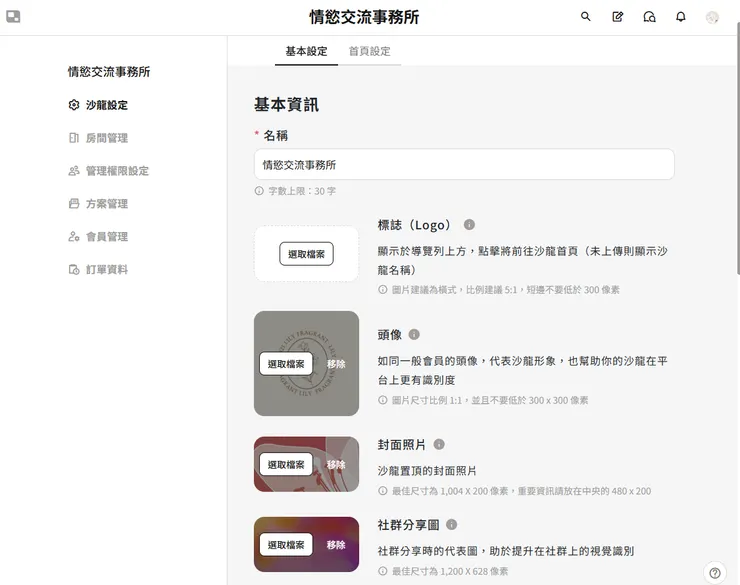Switch to the 基本設定 tab
The width and height of the screenshot is (740, 585).
coord(306,51)
